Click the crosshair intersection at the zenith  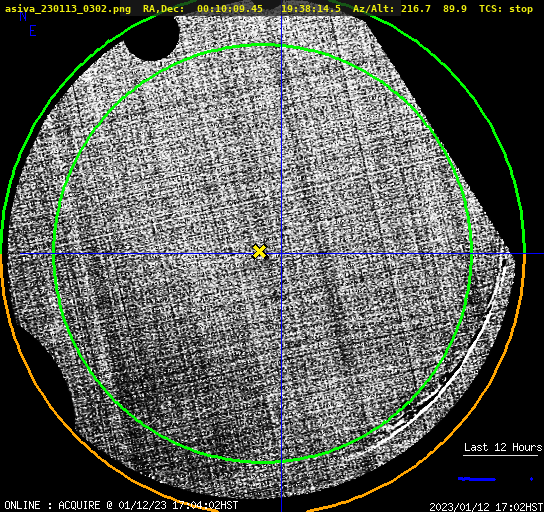point(281,254)
